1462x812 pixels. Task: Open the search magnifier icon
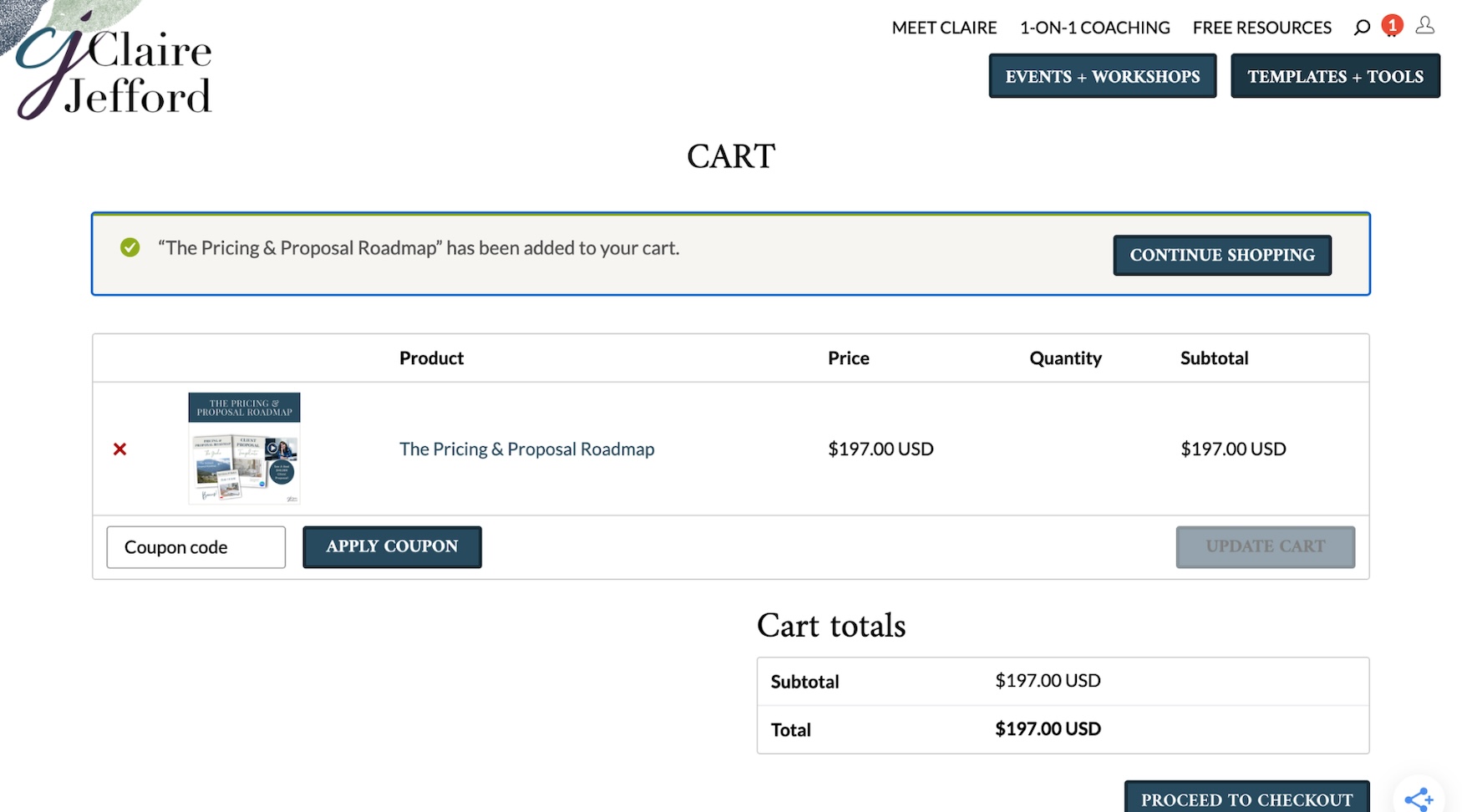coord(1362,28)
